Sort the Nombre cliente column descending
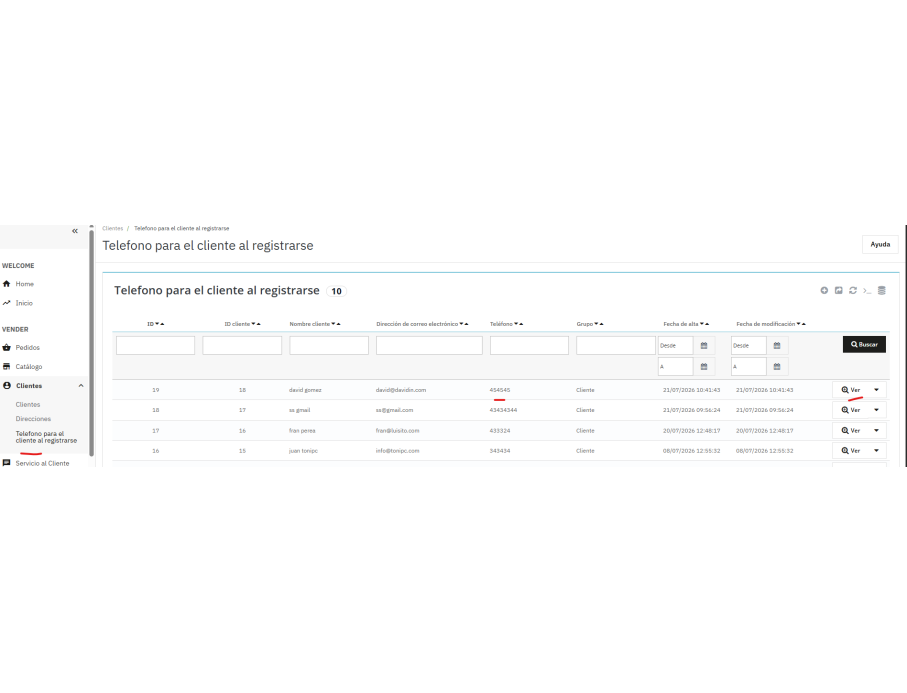 pos(333,324)
